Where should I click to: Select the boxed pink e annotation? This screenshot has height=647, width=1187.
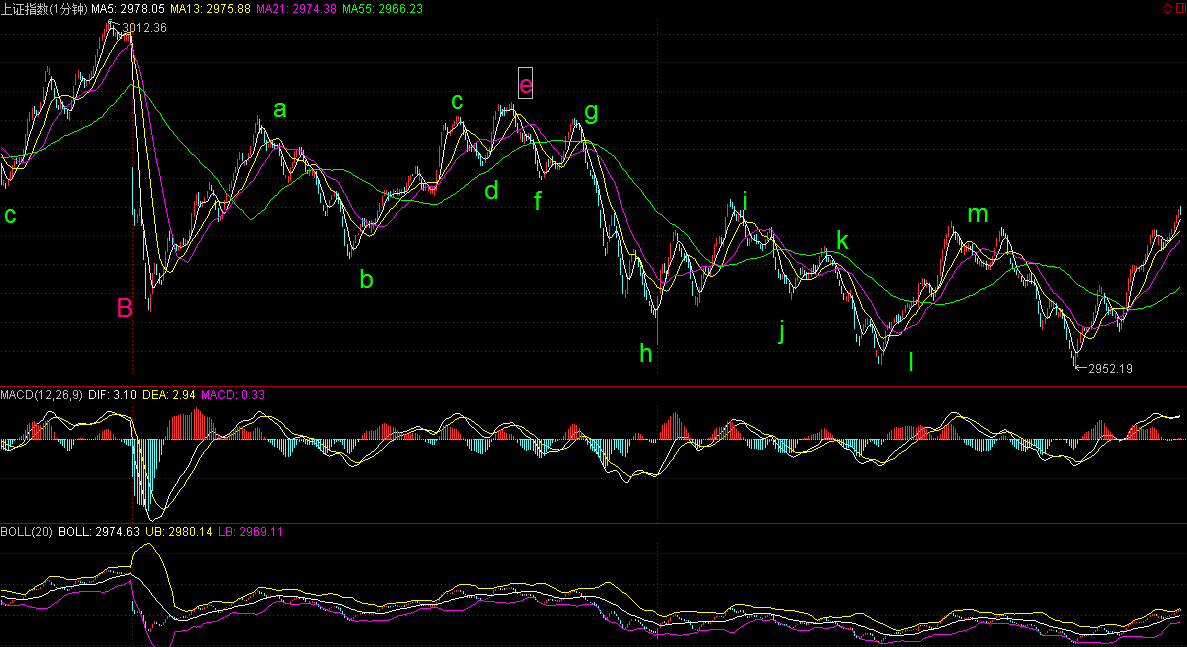(525, 83)
